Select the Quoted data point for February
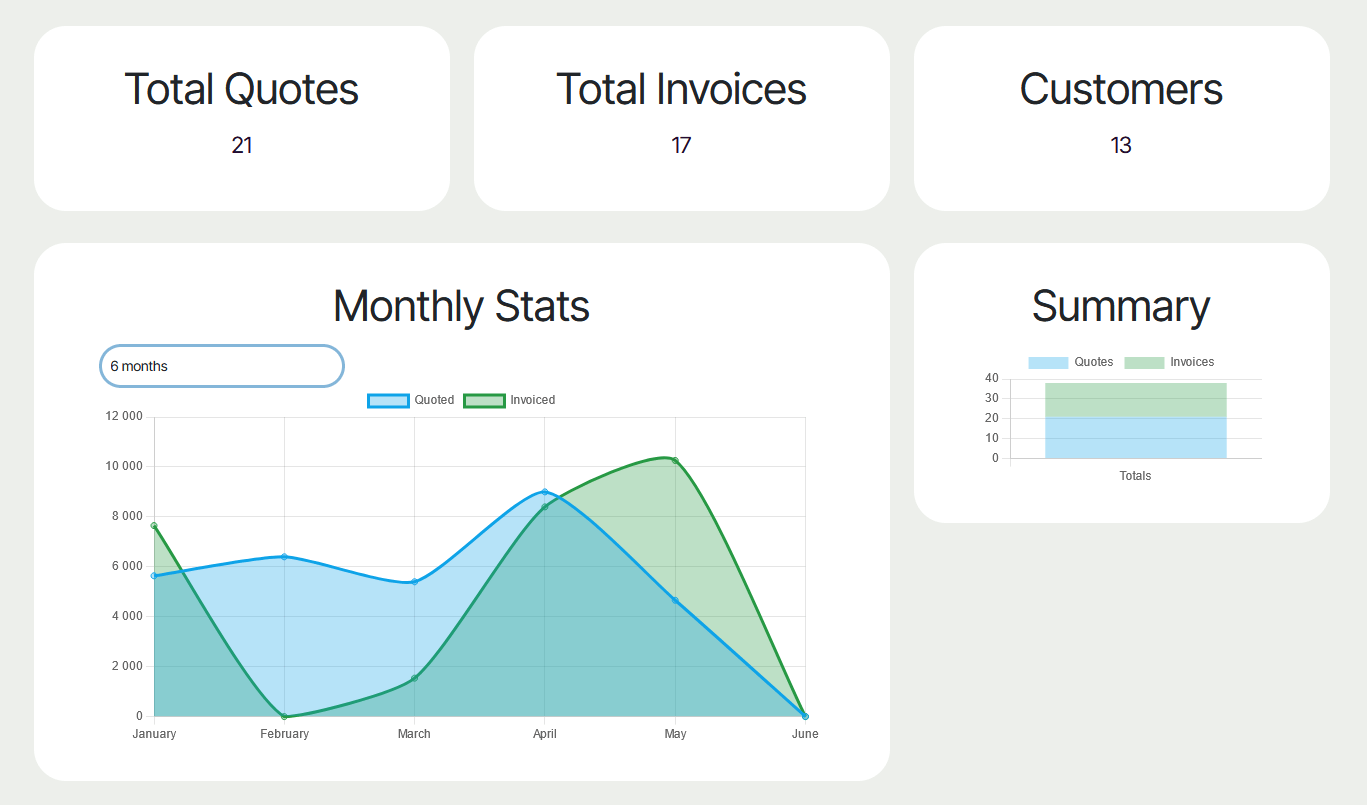 [284, 557]
